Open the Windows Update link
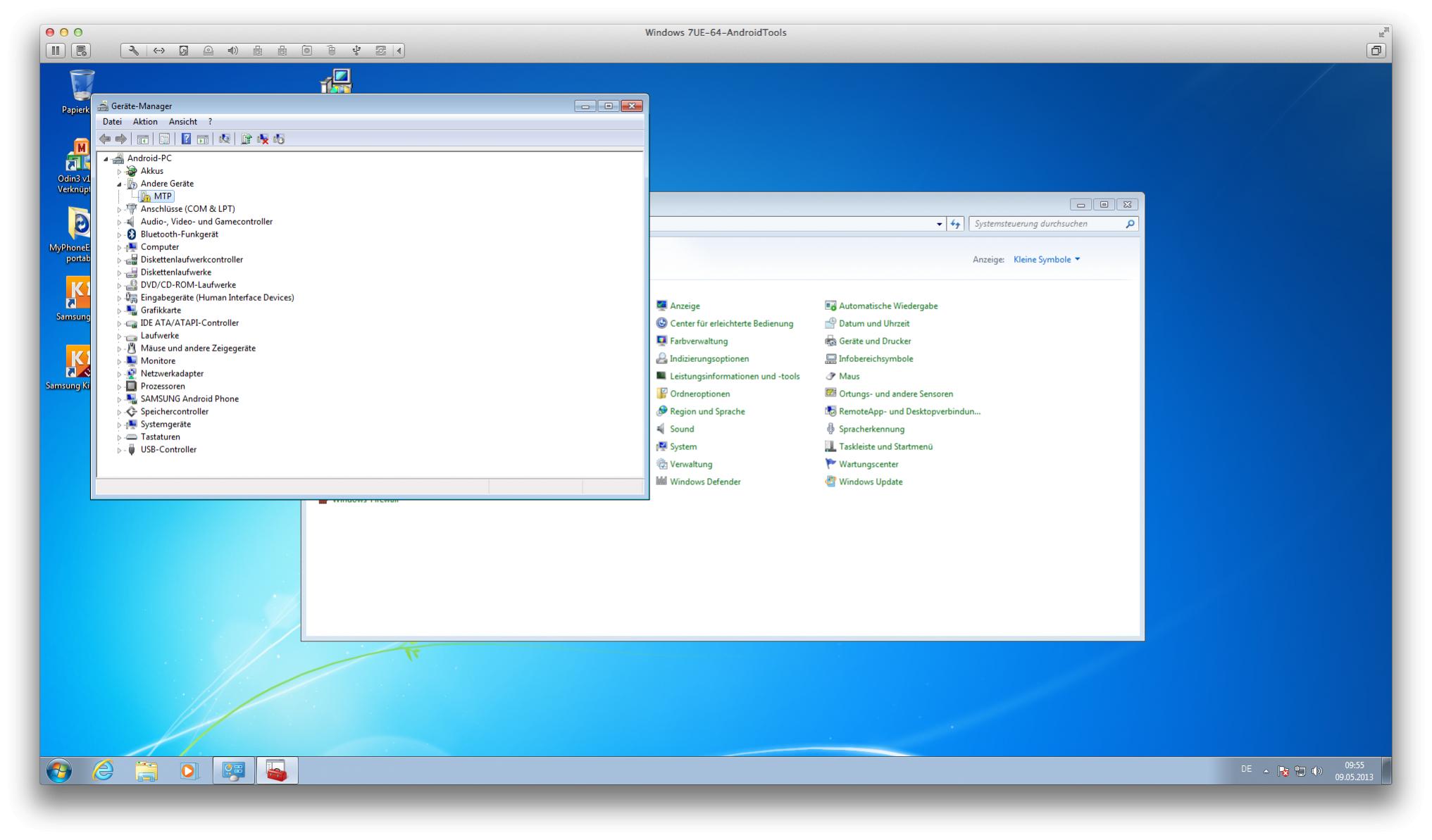The image size is (1432, 840). 870,482
